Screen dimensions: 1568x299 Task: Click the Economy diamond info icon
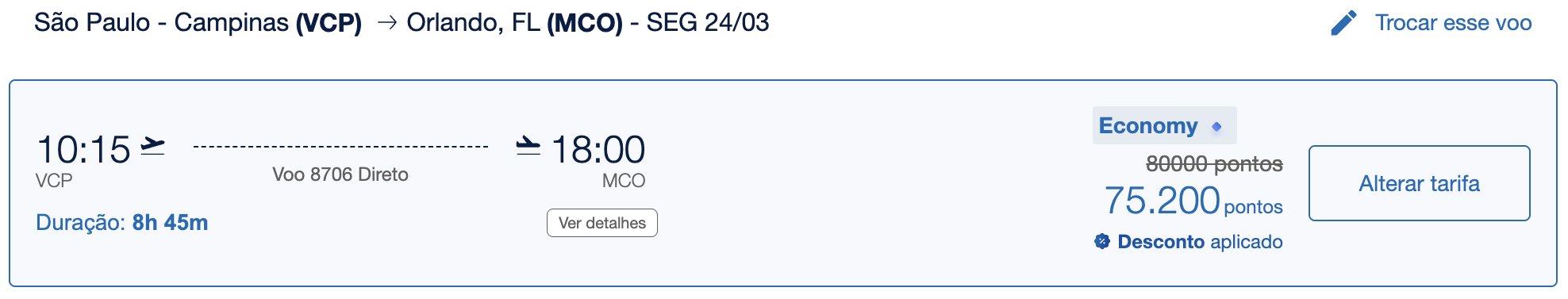pos(1216,126)
